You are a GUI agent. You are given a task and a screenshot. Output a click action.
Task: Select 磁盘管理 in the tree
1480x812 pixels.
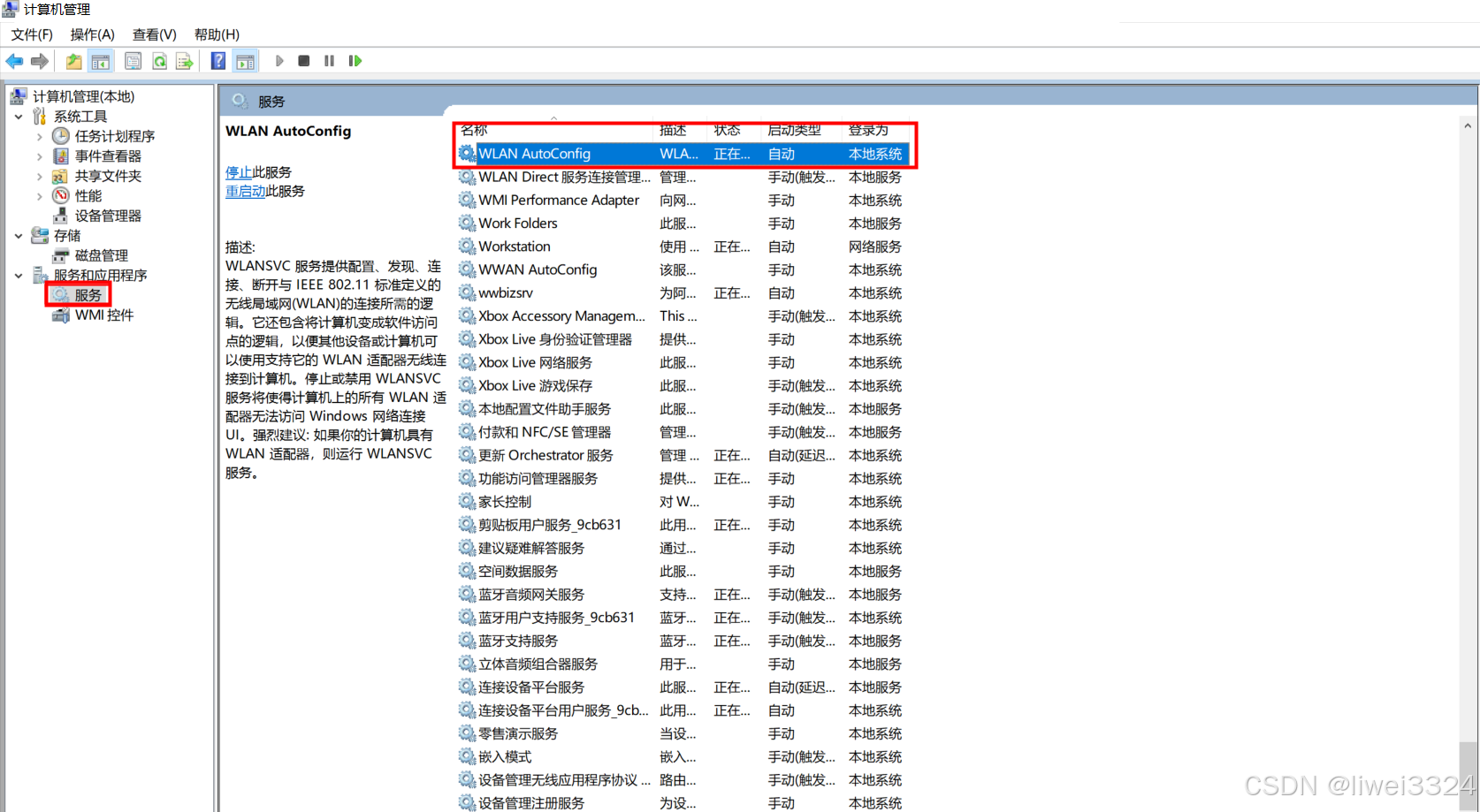point(102,255)
